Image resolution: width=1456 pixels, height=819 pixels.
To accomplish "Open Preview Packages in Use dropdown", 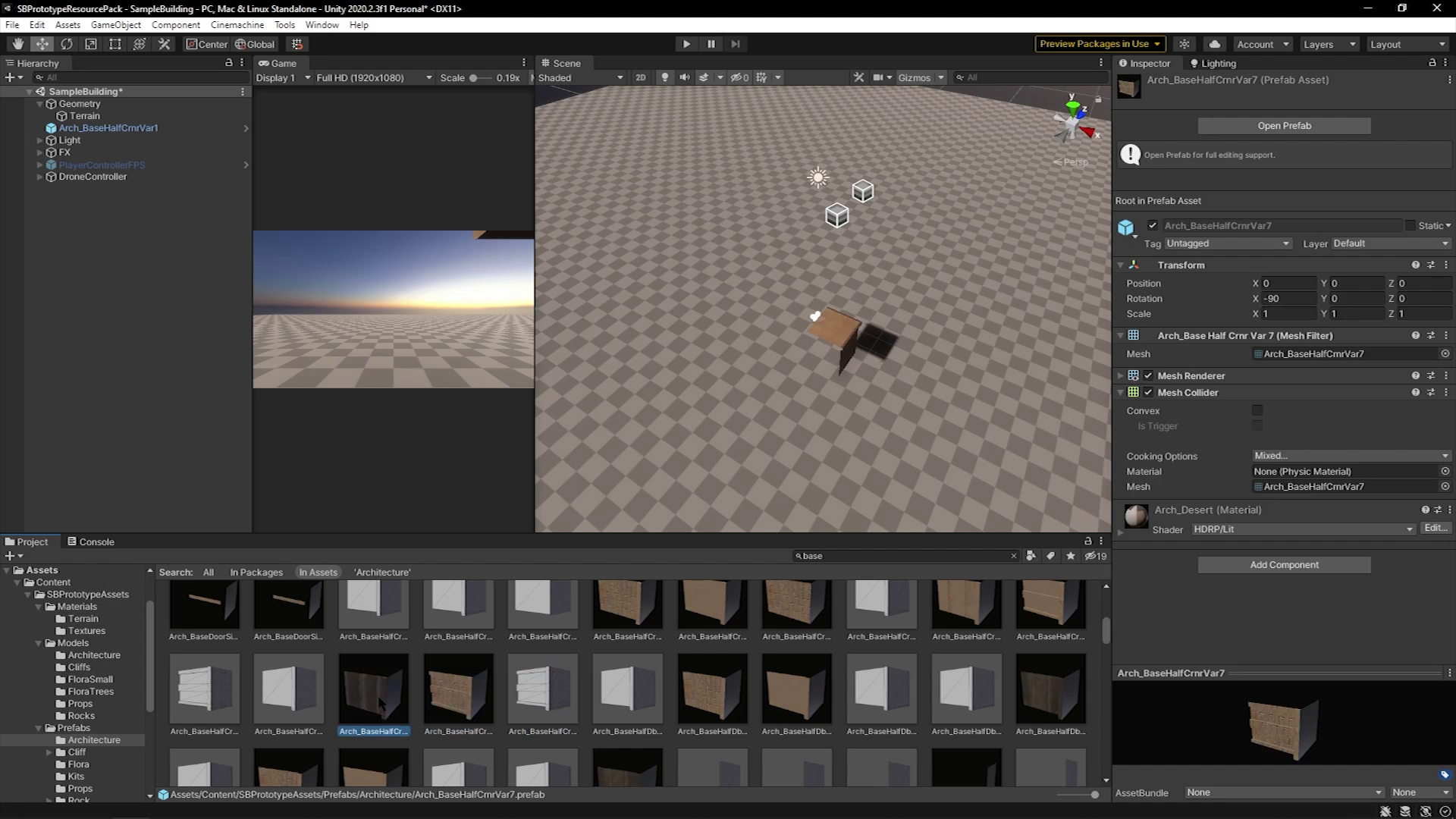I will pyautogui.click(x=1100, y=44).
